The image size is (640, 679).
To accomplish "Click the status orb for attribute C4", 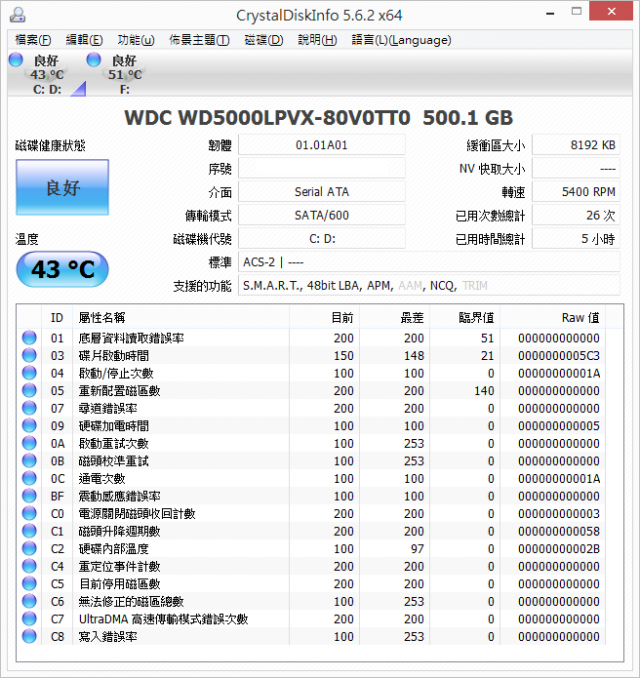I will (29, 566).
